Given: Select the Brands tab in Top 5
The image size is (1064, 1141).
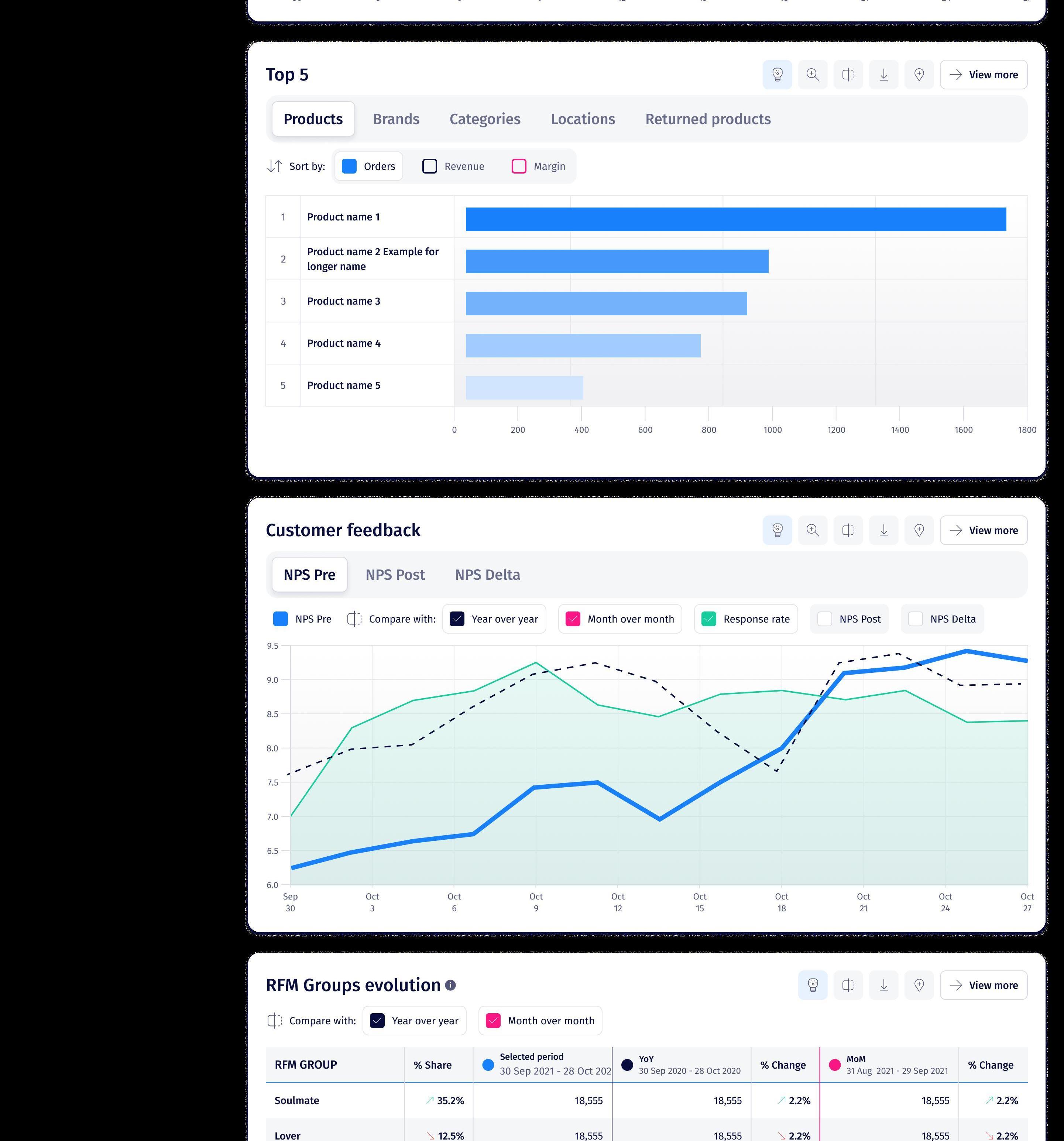Looking at the screenshot, I should pyautogui.click(x=397, y=119).
